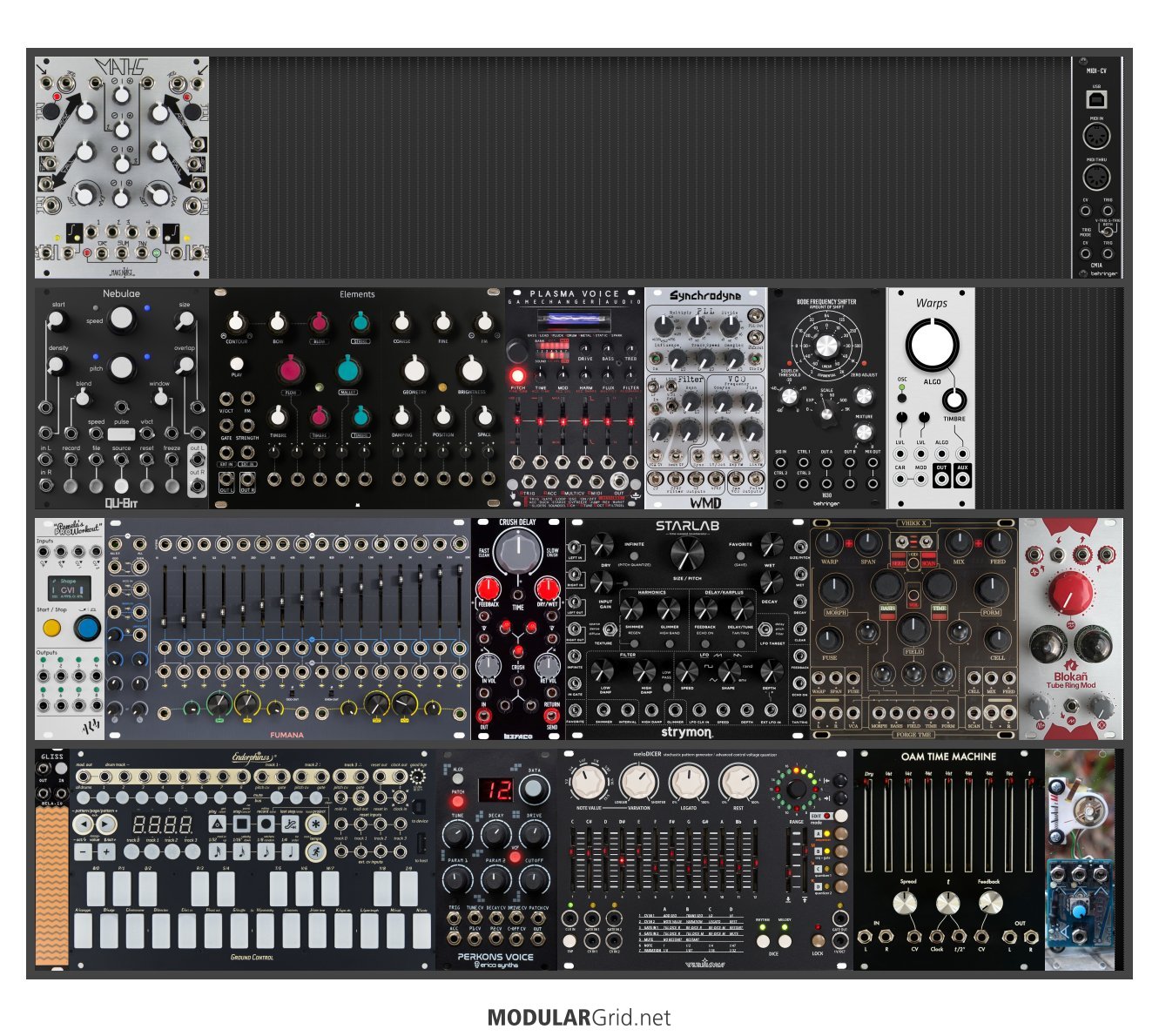This screenshot has height=1036, width=1159.
Task: Click the DATA encoder on Perkons Voice
Action: tap(534, 790)
